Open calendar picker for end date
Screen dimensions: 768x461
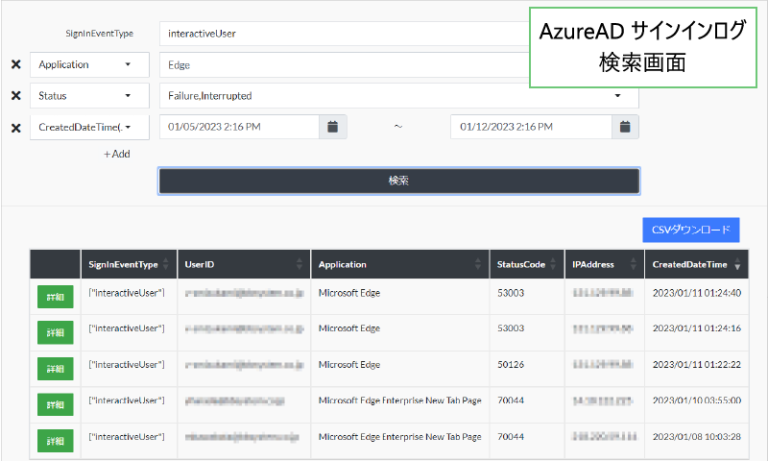(x=625, y=127)
